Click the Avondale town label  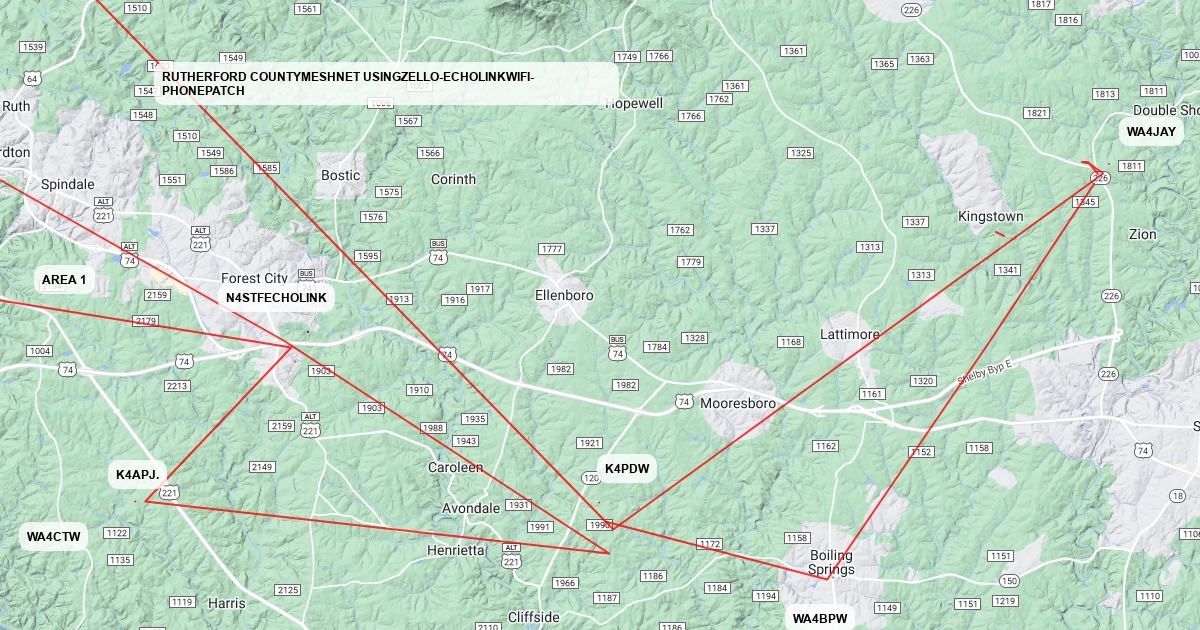471,509
